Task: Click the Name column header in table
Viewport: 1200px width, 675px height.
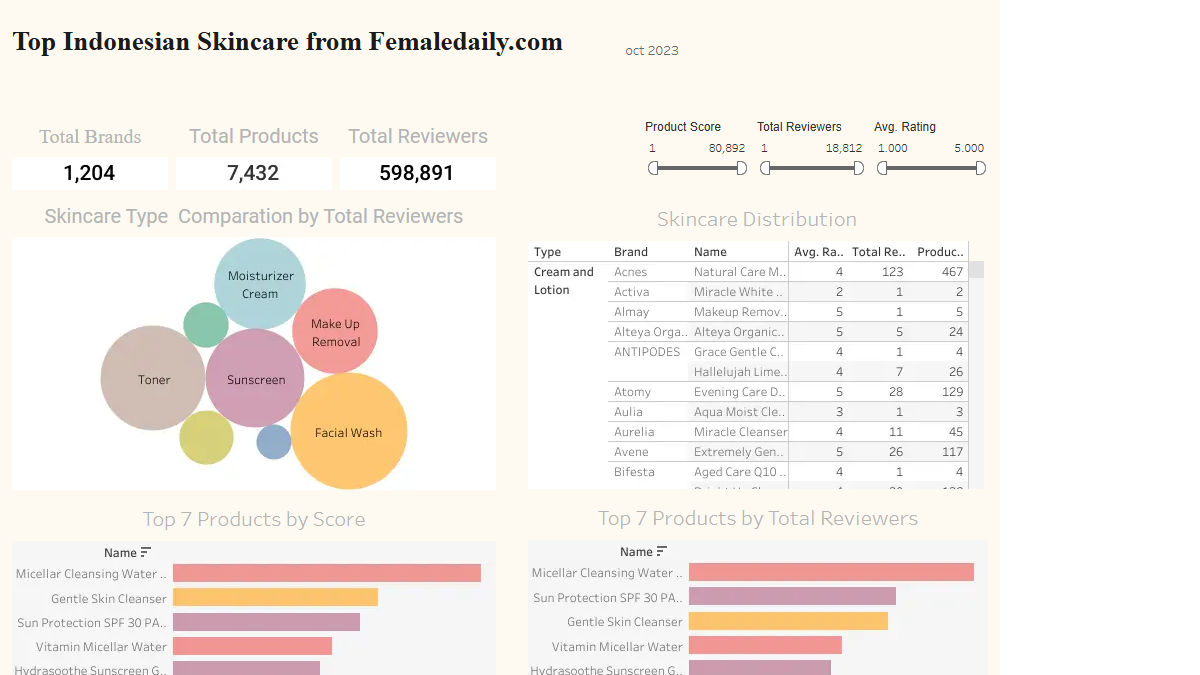Action: point(710,252)
